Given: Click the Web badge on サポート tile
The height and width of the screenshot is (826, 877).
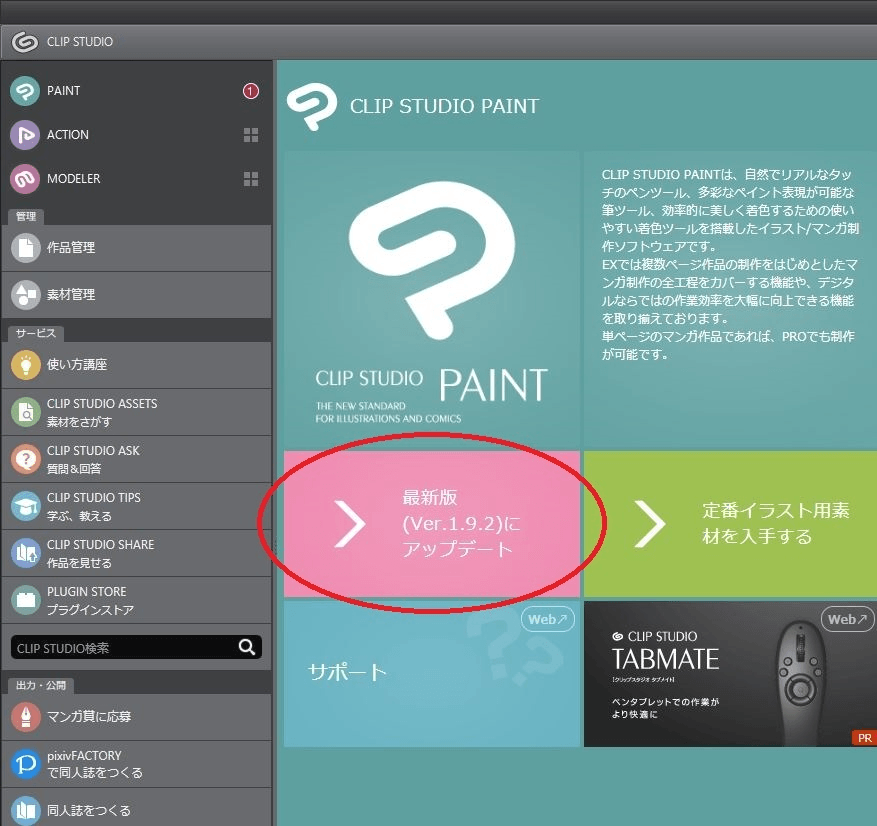Looking at the screenshot, I should pyautogui.click(x=548, y=619).
